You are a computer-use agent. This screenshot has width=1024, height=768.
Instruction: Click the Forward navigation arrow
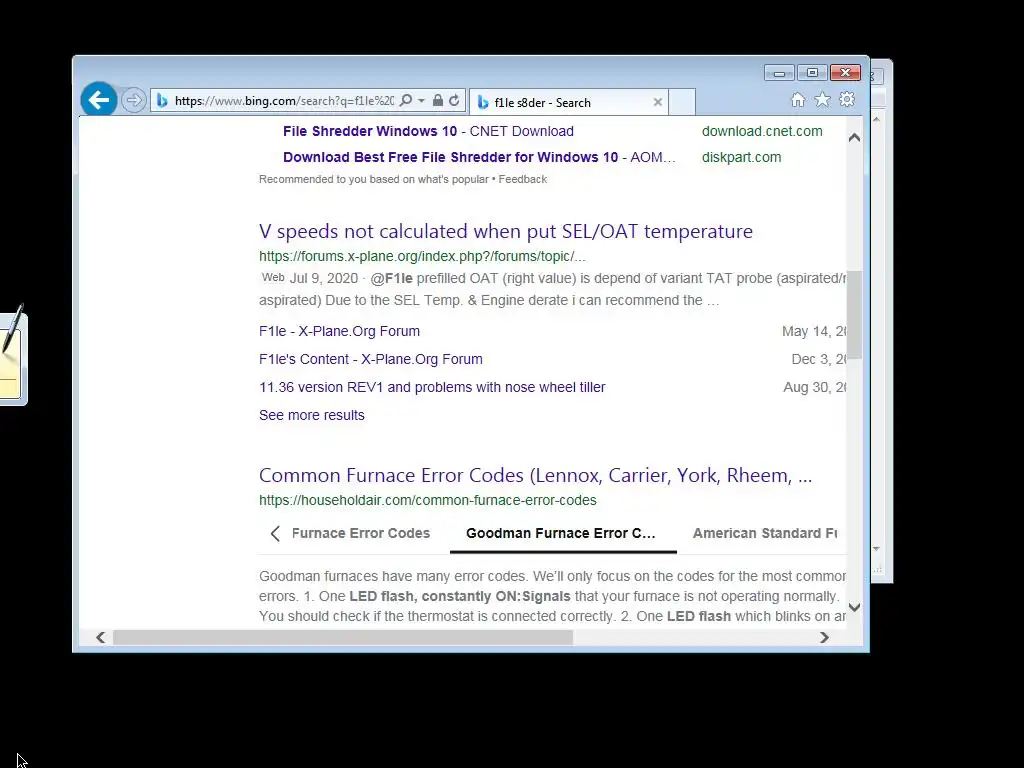click(133, 101)
